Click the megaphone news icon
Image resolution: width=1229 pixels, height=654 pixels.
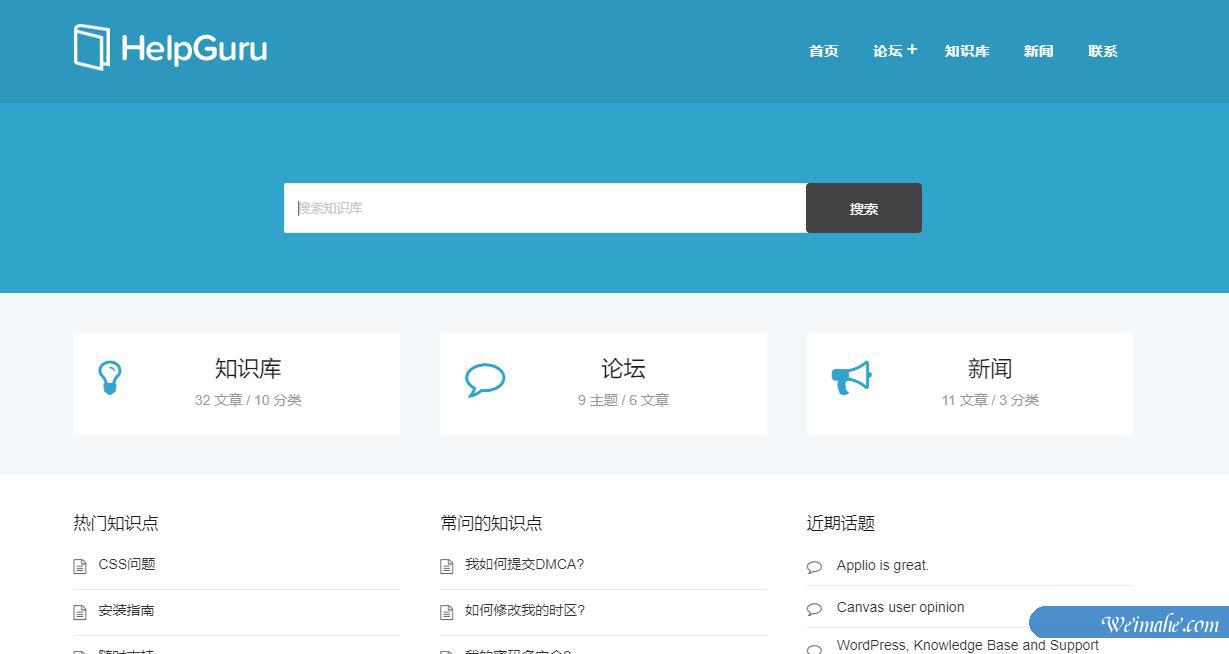851,378
